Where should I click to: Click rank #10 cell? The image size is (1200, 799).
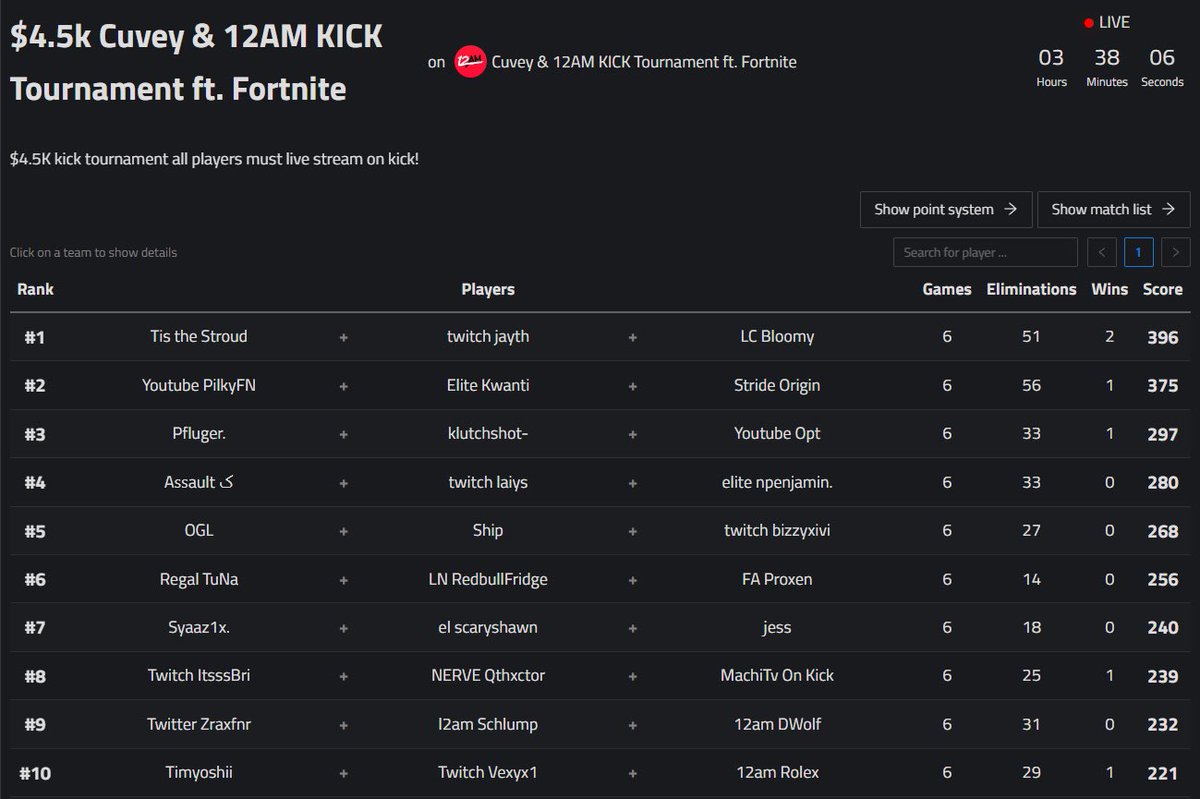pyautogui.click(x=35, y=772)
